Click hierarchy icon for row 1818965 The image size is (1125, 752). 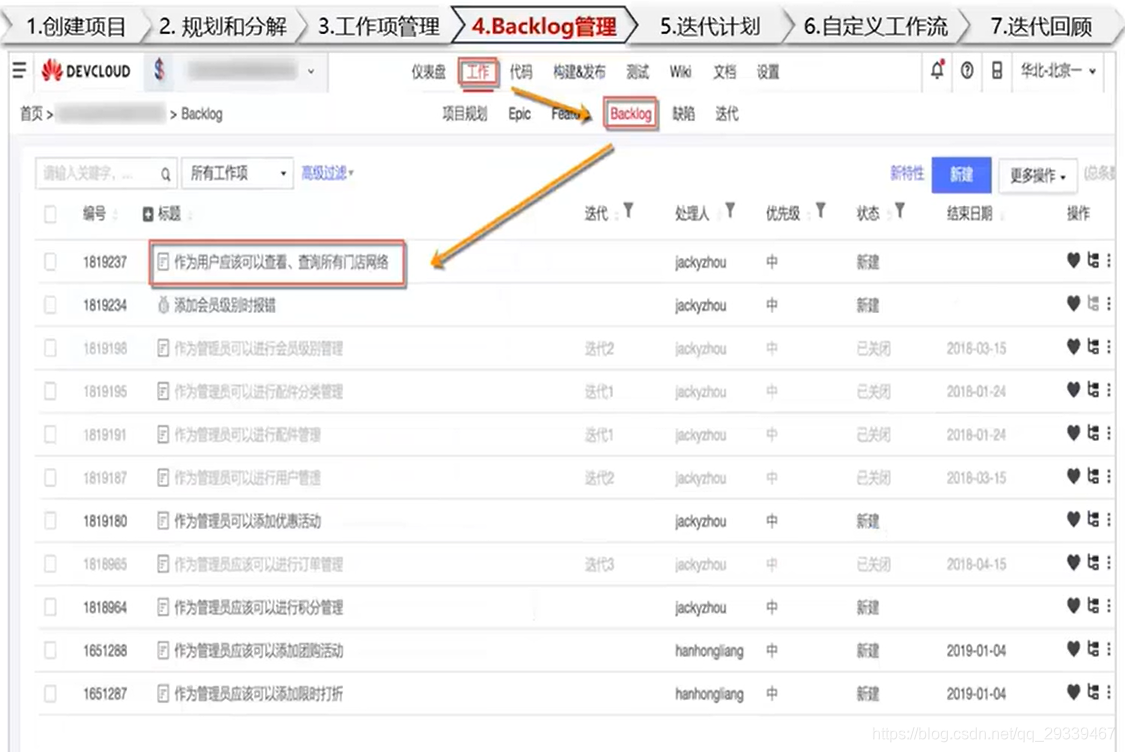coord(1093,563)
